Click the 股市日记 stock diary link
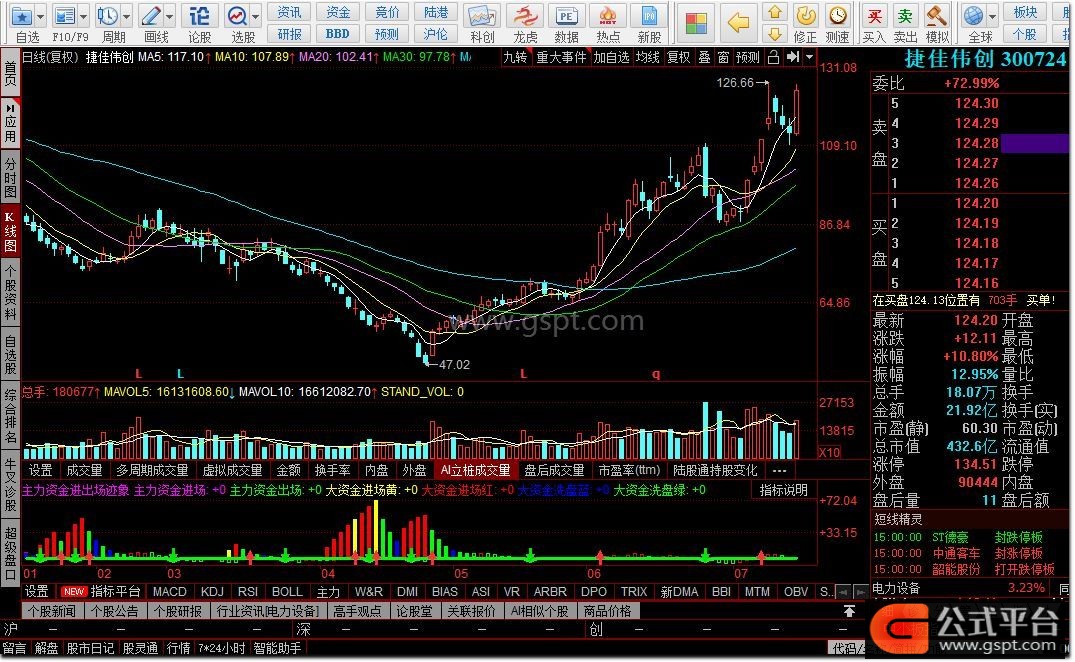The width and height of the screenshot is (1075, 662). [90, 648]
